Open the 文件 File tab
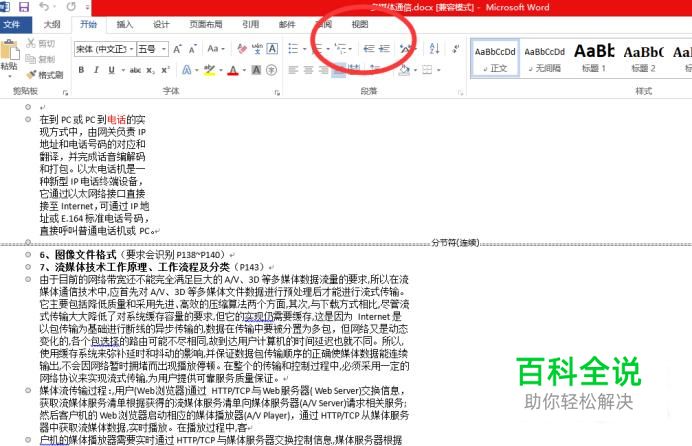The width and height of the screenshot is (692, 446). tap(12, 25)
